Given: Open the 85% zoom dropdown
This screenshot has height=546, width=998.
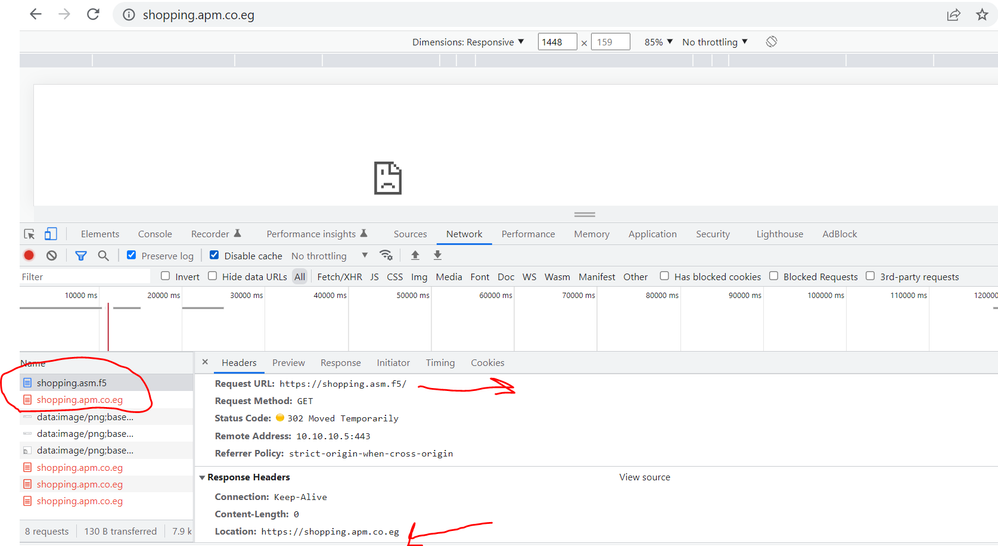Looking at the screenshot, I should coord(658,42).
